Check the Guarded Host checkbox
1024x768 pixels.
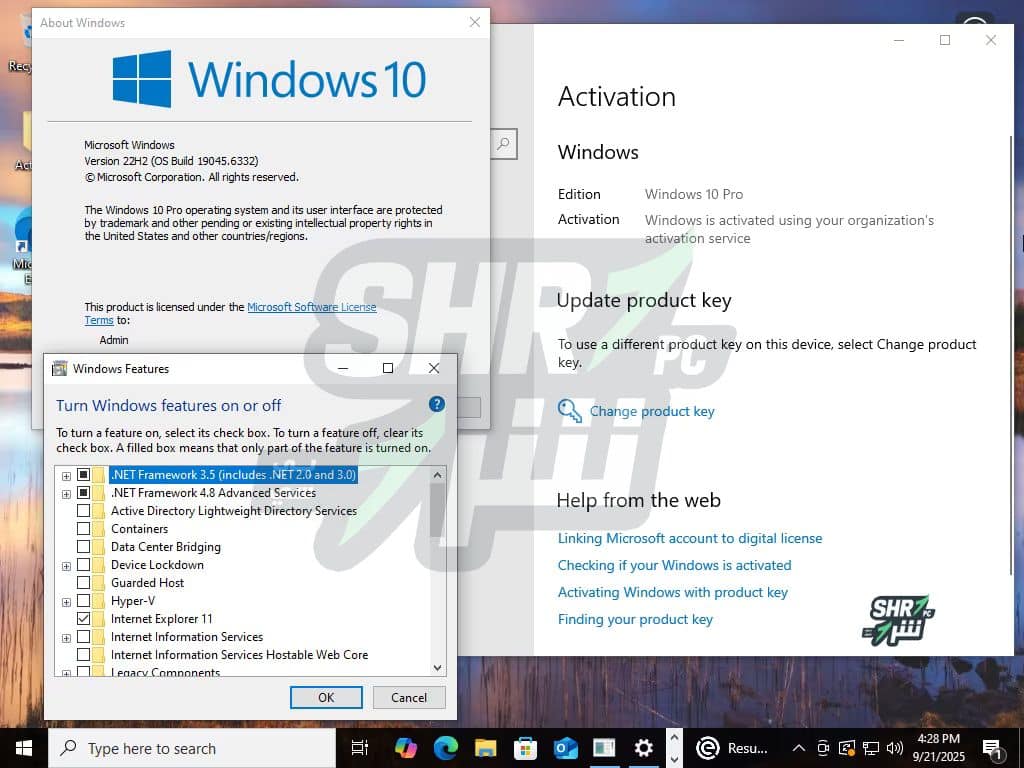click(84, 583)
